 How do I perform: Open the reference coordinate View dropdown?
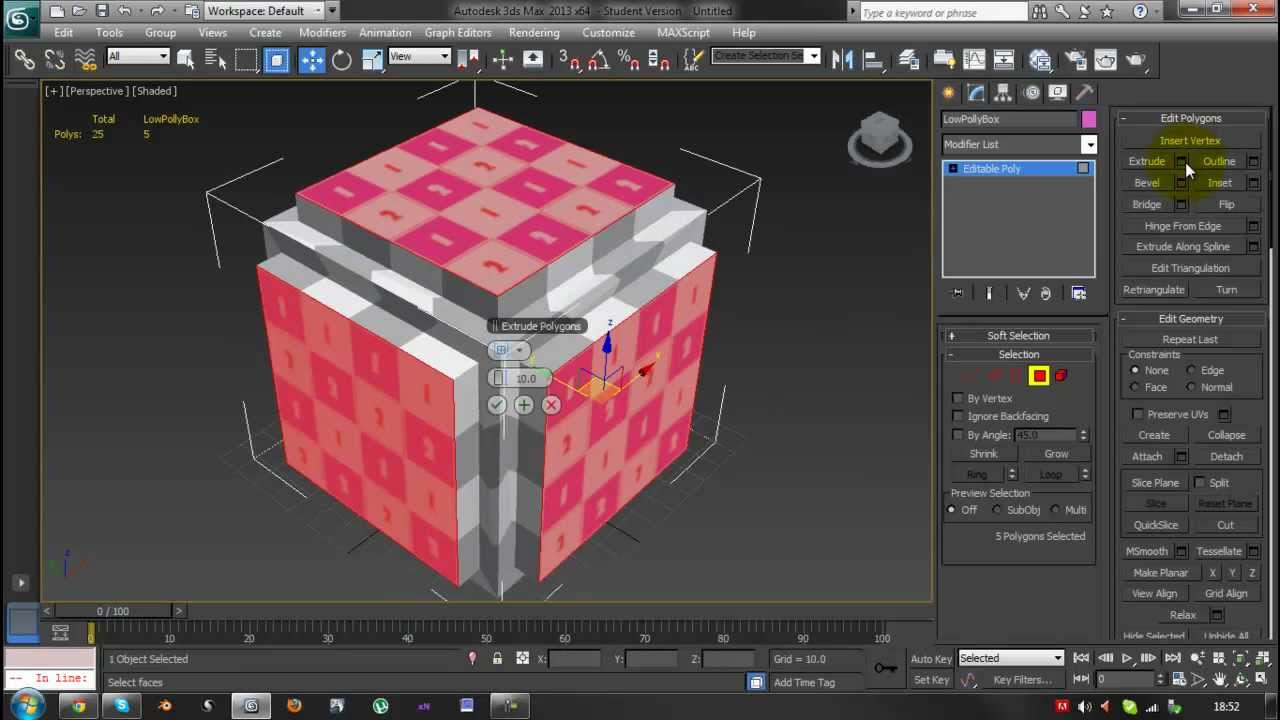click(x=419, y=57)
